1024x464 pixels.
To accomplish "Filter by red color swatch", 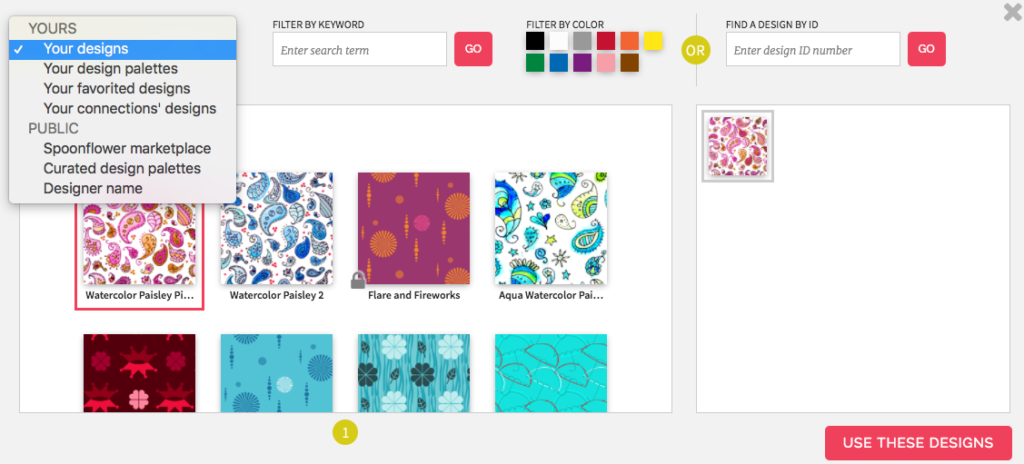I will pyautogui.click(x=605, y=41).
